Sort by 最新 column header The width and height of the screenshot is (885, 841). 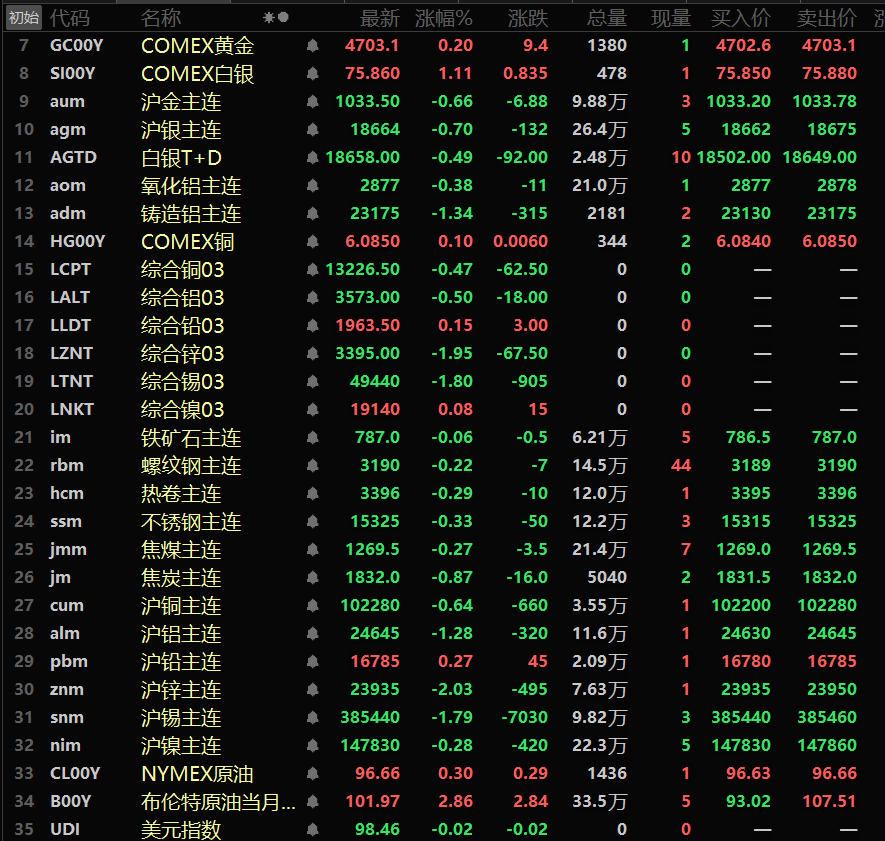380,18
